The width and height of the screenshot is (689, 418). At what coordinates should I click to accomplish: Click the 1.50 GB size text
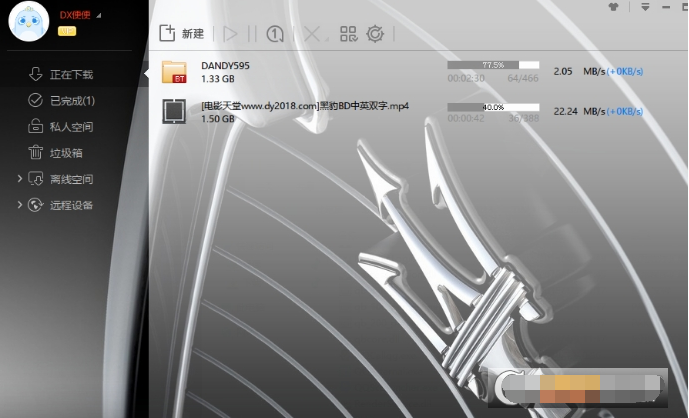[218, 119]
